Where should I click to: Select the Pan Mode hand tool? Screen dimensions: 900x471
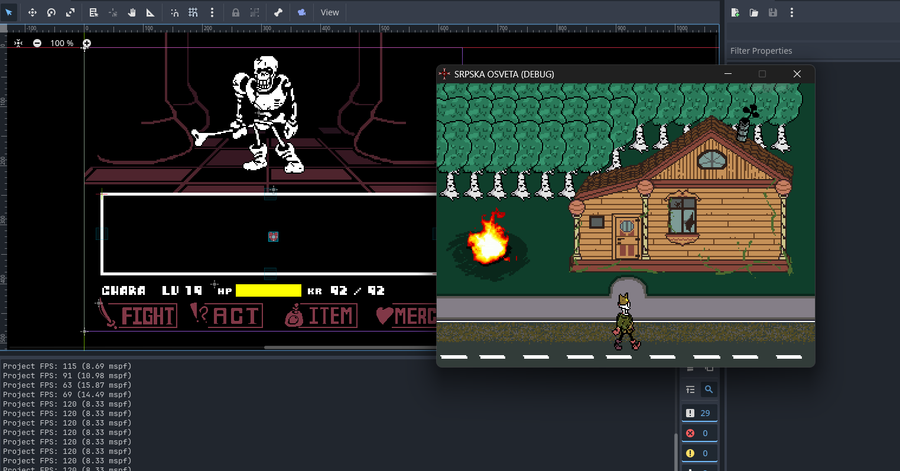[x=131, y=12]
